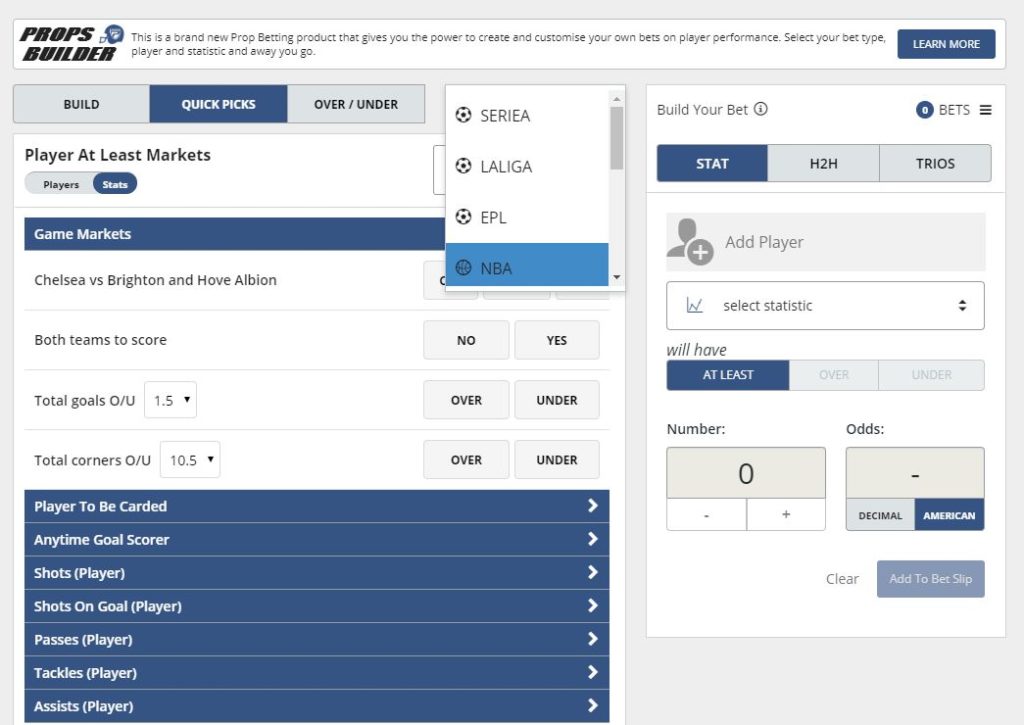Select the LALIGA league option
Image resolution: width=1024 pixels, height=725 pixels.
pos(527,167)
